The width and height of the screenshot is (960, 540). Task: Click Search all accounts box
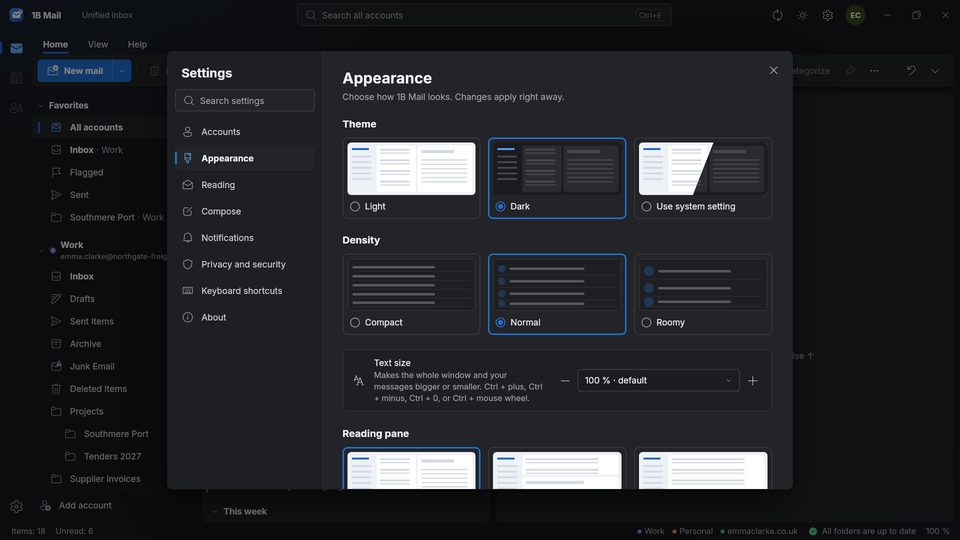484,15
